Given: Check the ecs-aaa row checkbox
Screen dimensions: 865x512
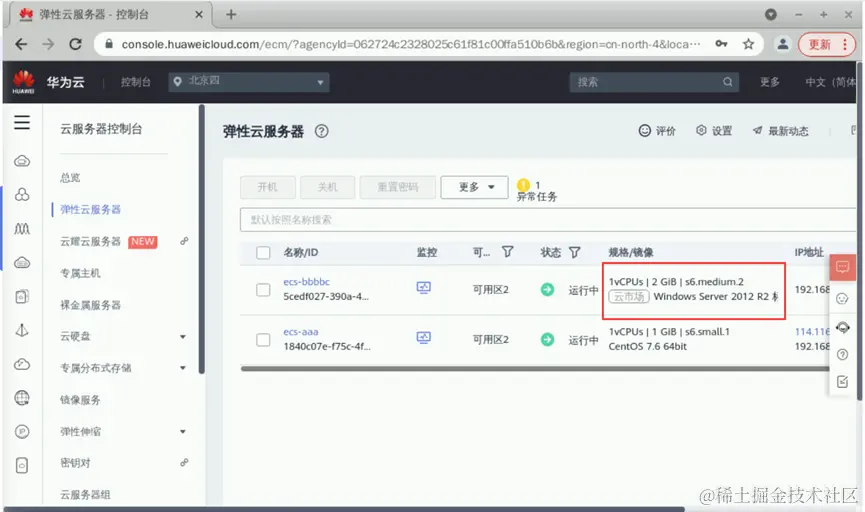Looking at the screenshot, I should click(x=263, y=339).
